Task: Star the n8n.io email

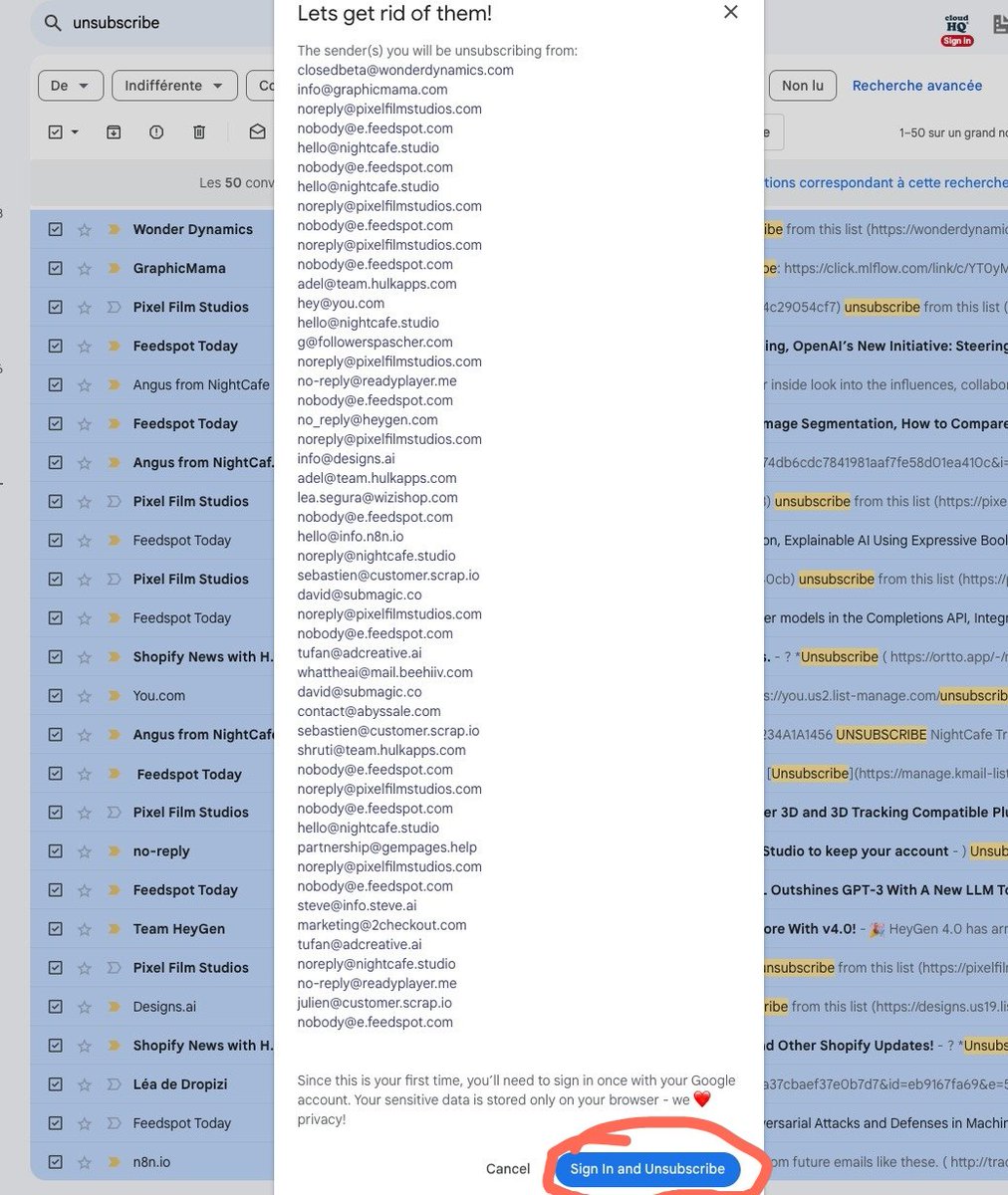Action: [85, 1161]
